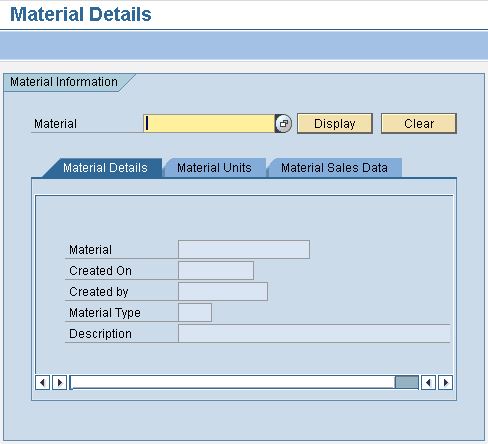Select the Description field
The width and height of the screenshot is (488, 444).
click(x=314, y=333)
